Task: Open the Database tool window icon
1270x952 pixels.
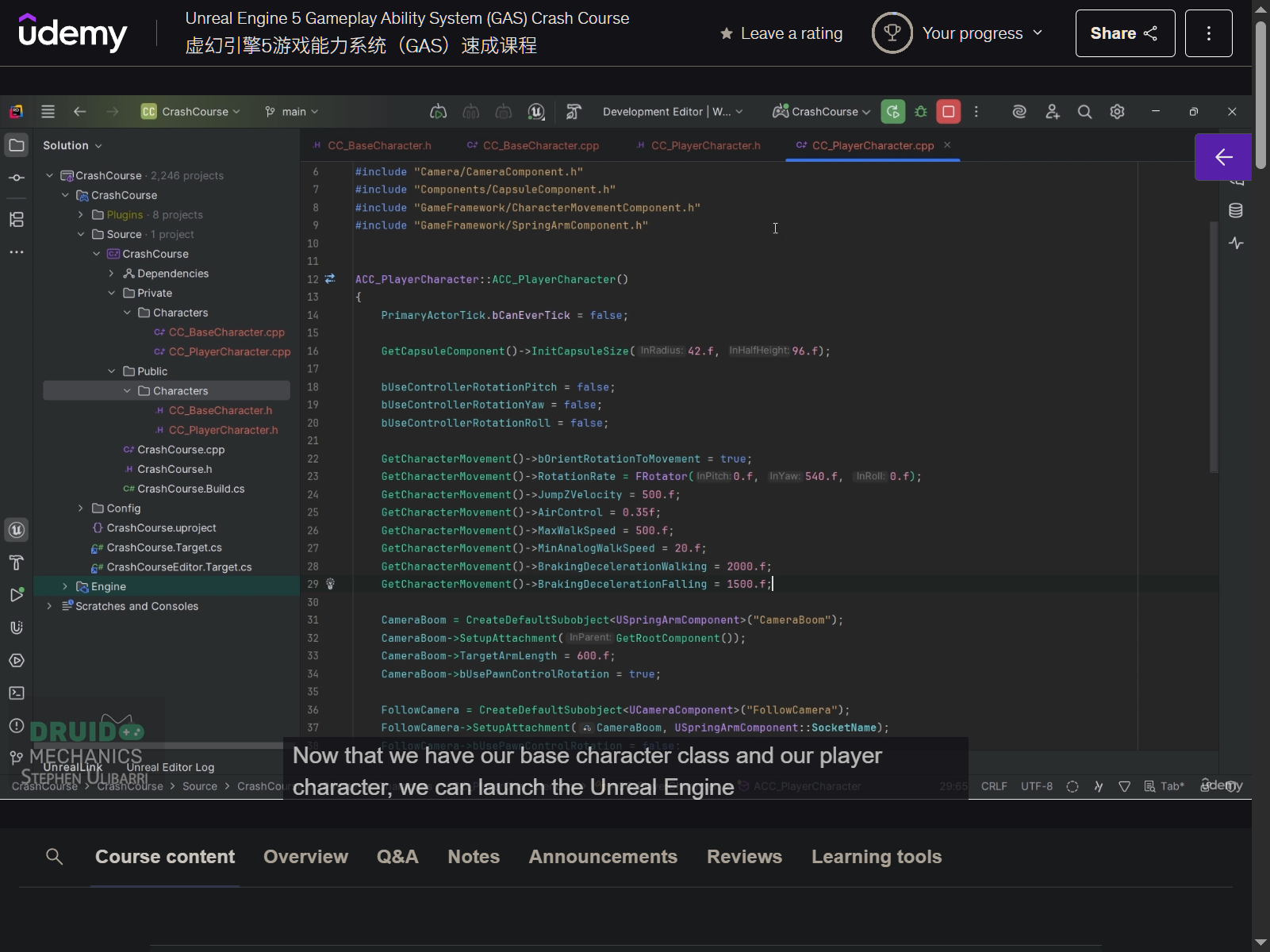Action: 1236,210
